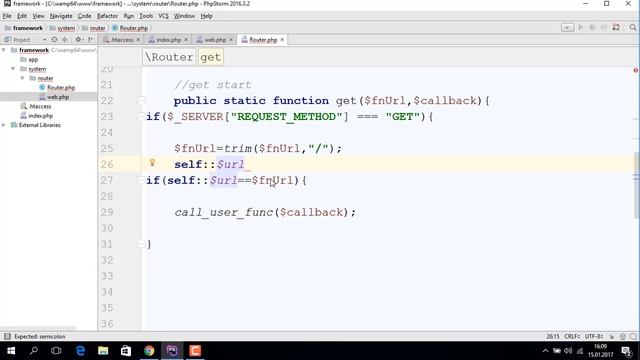
Task: Close the web.php editor tab
Action: [x=231, y=40]
